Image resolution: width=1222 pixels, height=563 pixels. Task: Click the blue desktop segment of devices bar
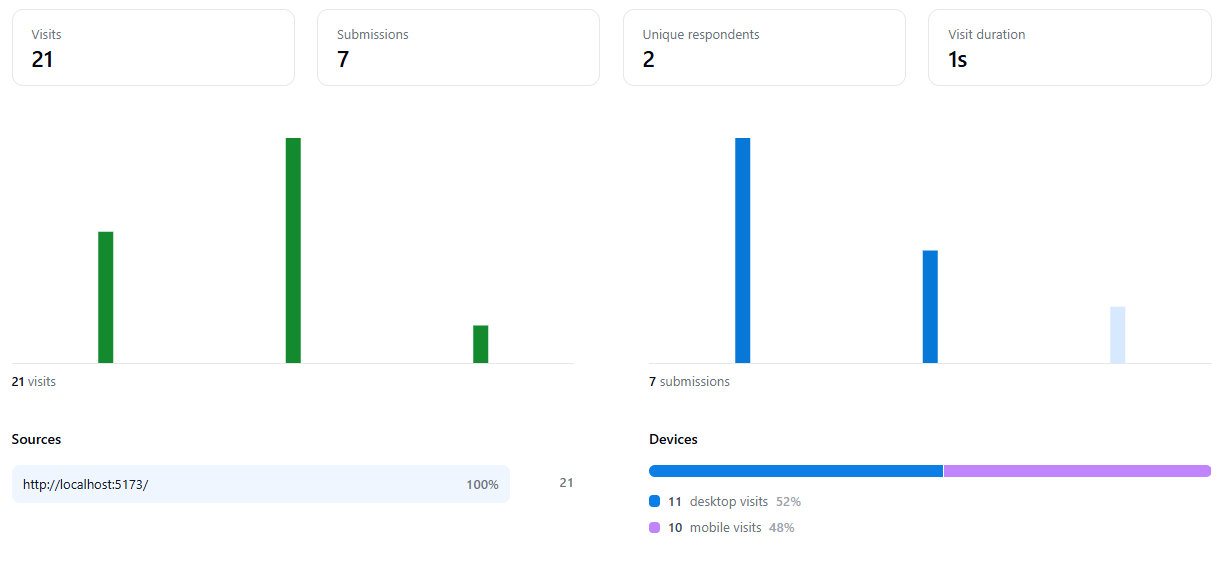click(x=796, y=471)
